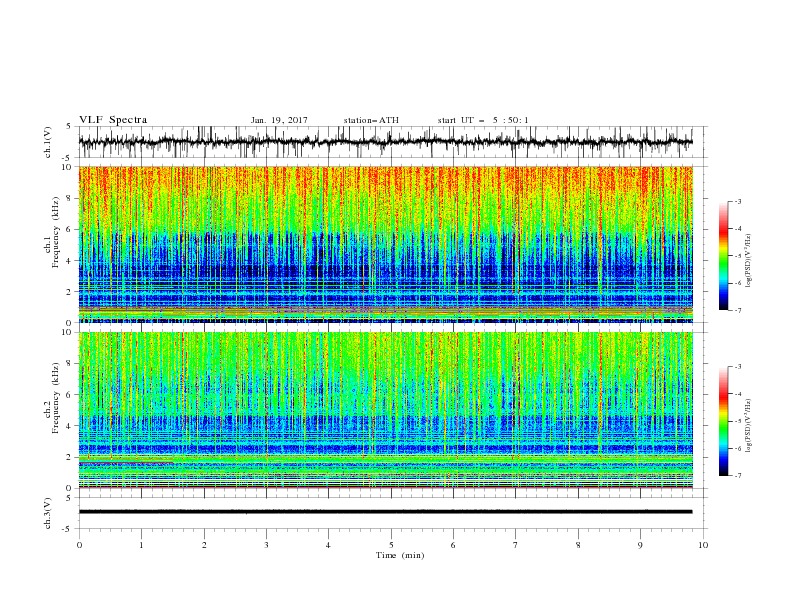The width and height of the screenshot is (792, 612).
Task: Click the "start UT = 5 :50: 1" label
Action: (x=483, y=120)
